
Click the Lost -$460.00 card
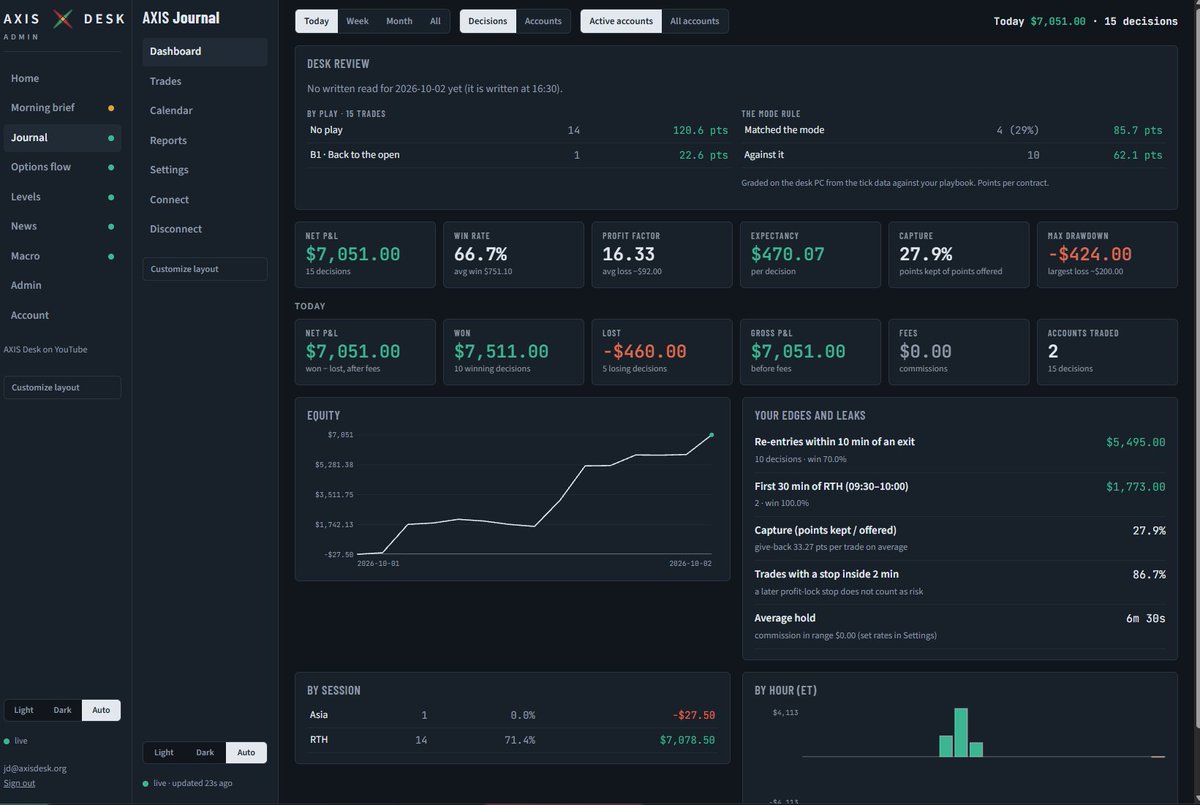point(661,352)
